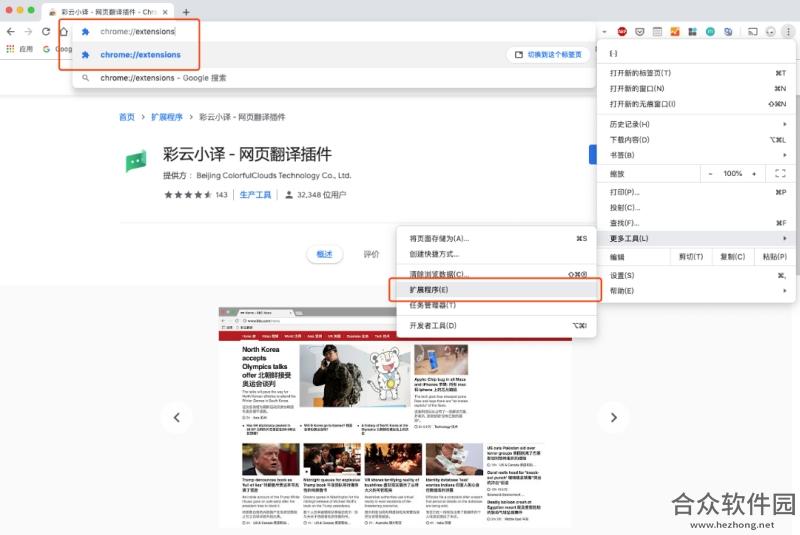Click the red ABP adblock extension icon
This screenshot has width=800, height=535.
click(622, 32)
